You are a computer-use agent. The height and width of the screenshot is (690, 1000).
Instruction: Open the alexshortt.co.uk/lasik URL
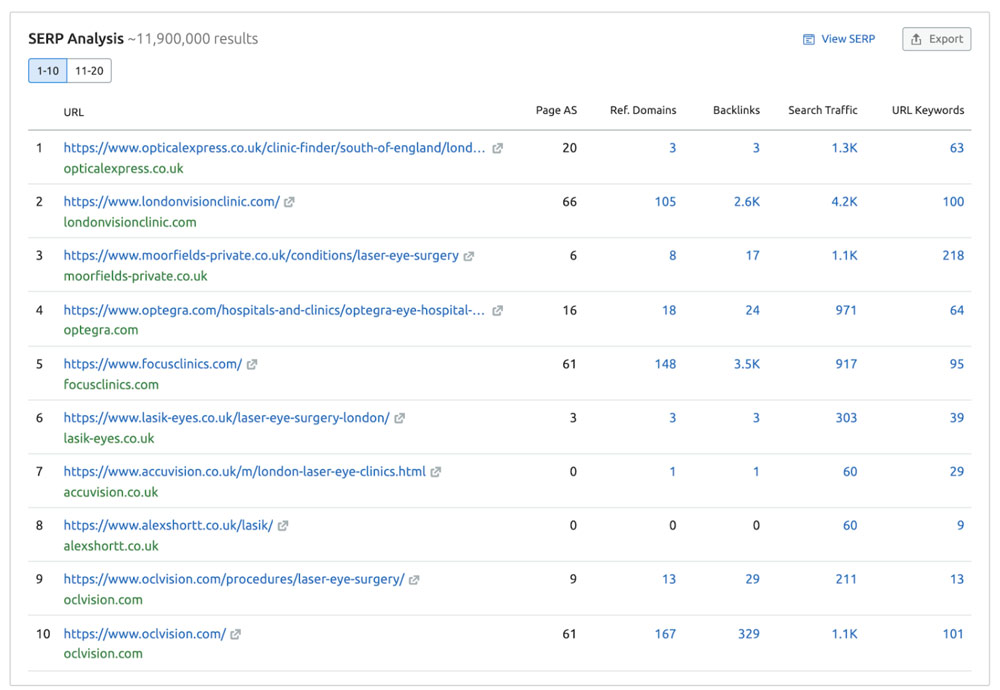point(168,525)
